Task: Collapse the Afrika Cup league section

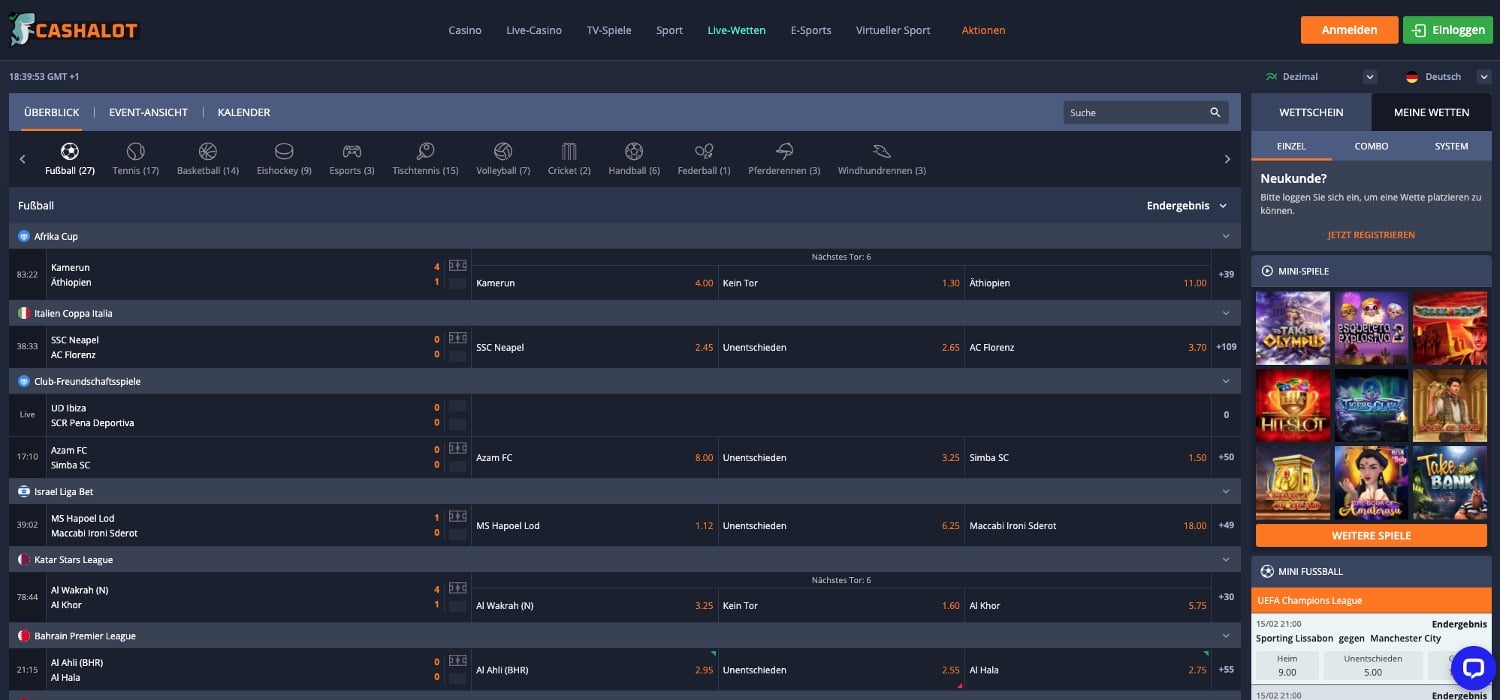Action: click(x=1226, y=237)
